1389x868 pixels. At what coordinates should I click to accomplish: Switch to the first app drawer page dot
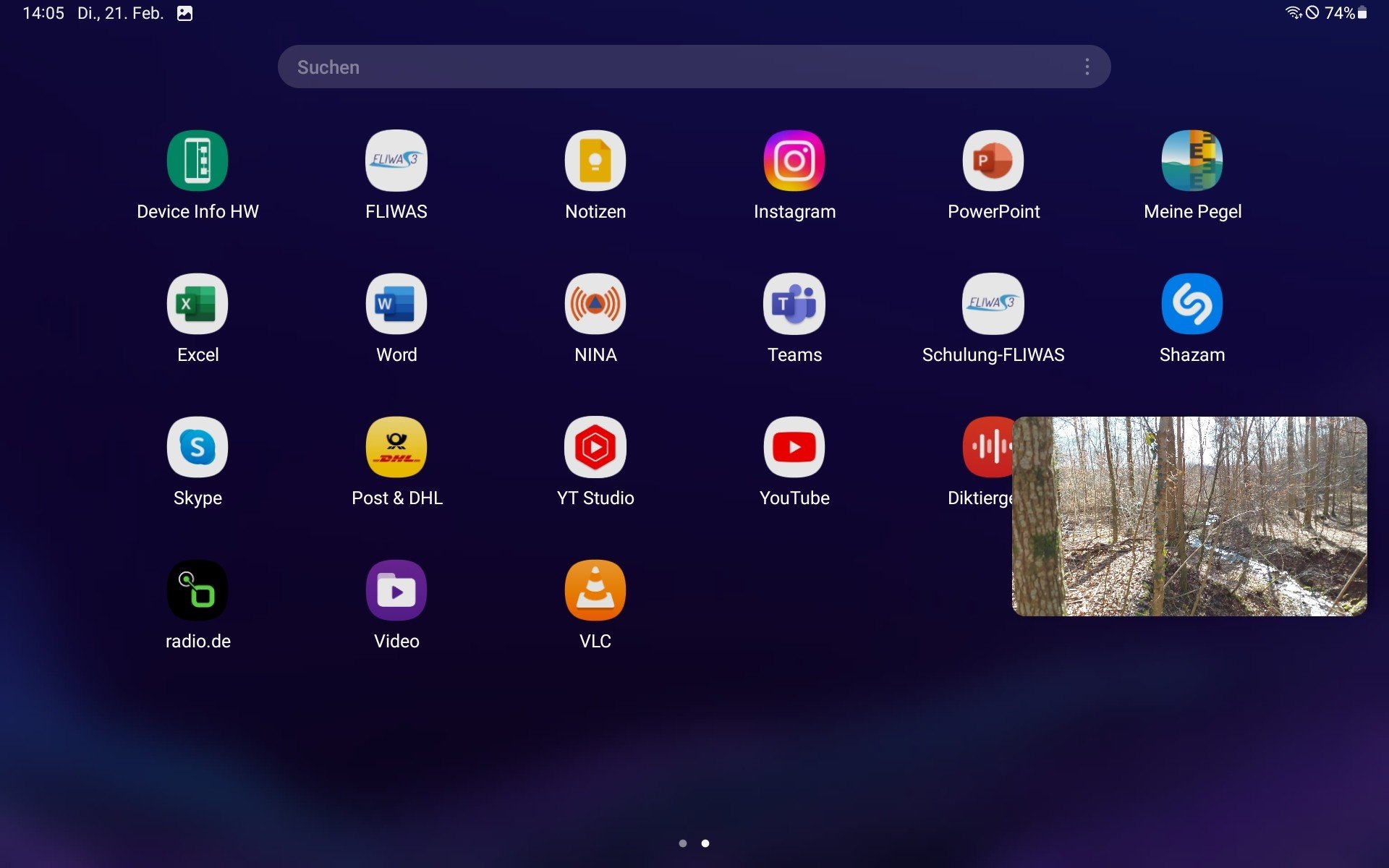682,843
